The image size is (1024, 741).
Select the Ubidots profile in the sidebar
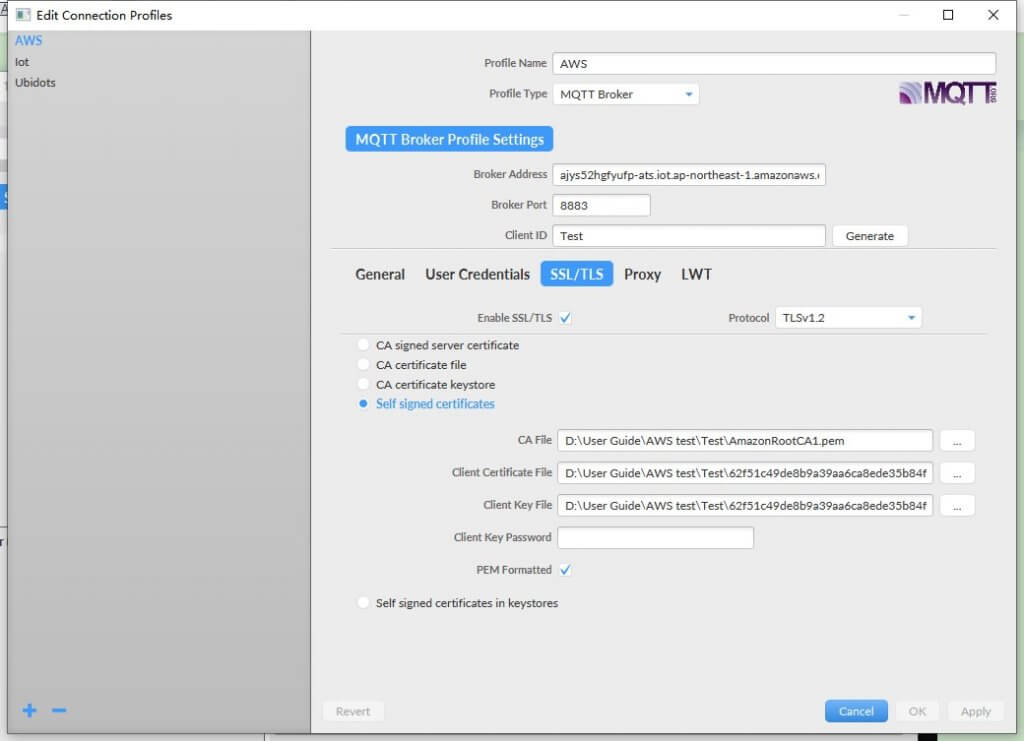(35, 82)
